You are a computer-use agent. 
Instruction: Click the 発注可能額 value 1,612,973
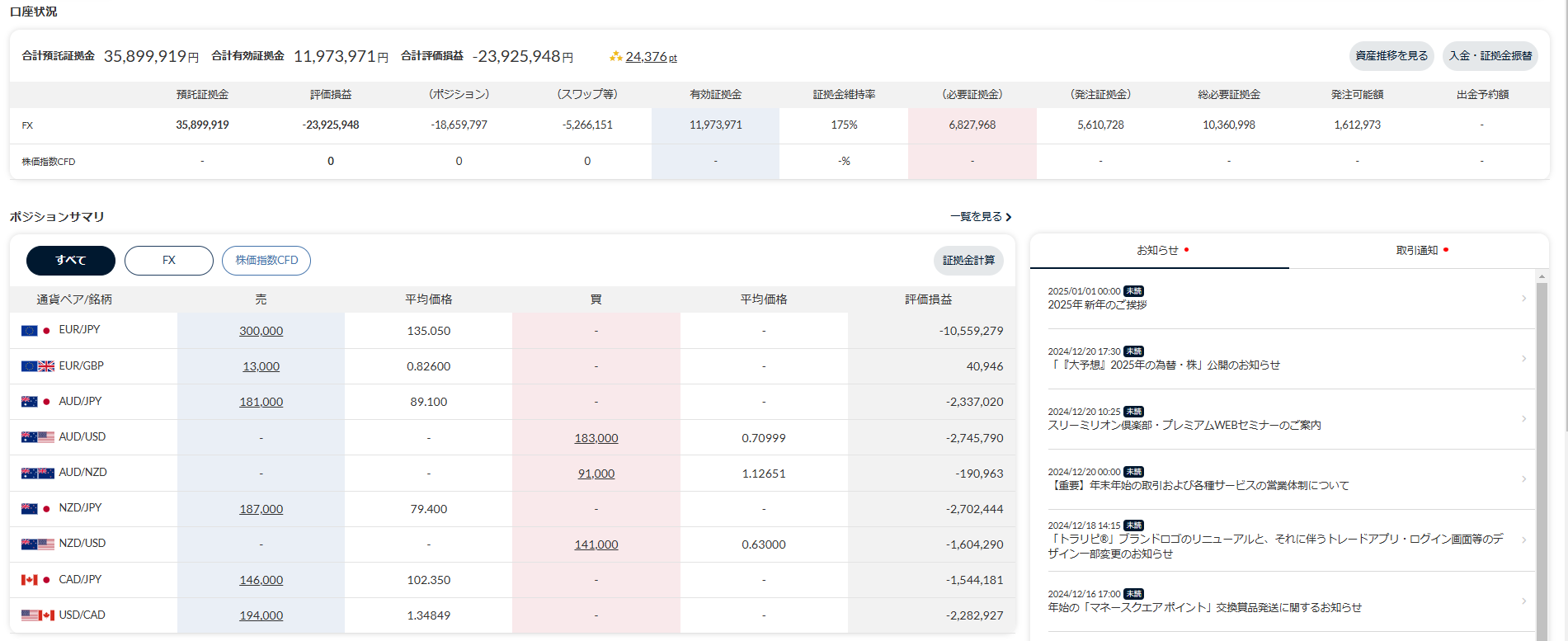(1357, 125)
